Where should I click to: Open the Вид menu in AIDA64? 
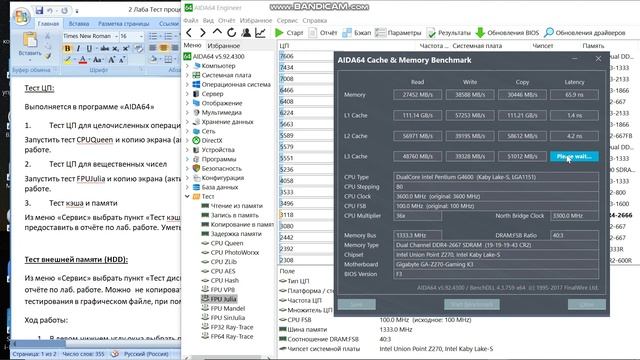pyautogui.click(x=208, y=20)
